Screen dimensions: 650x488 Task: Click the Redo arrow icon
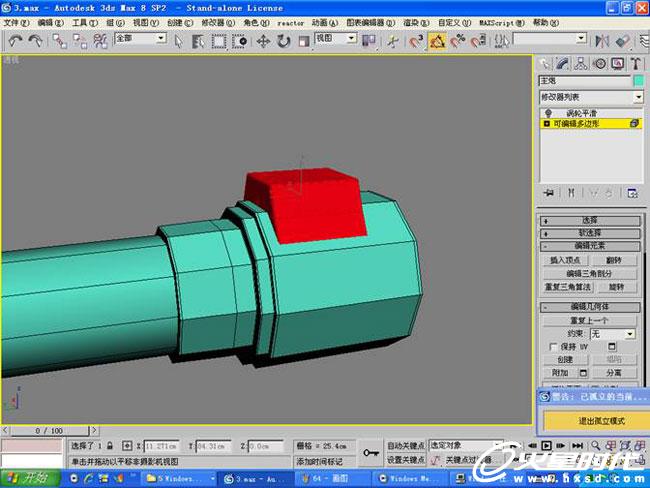[35, 41]
